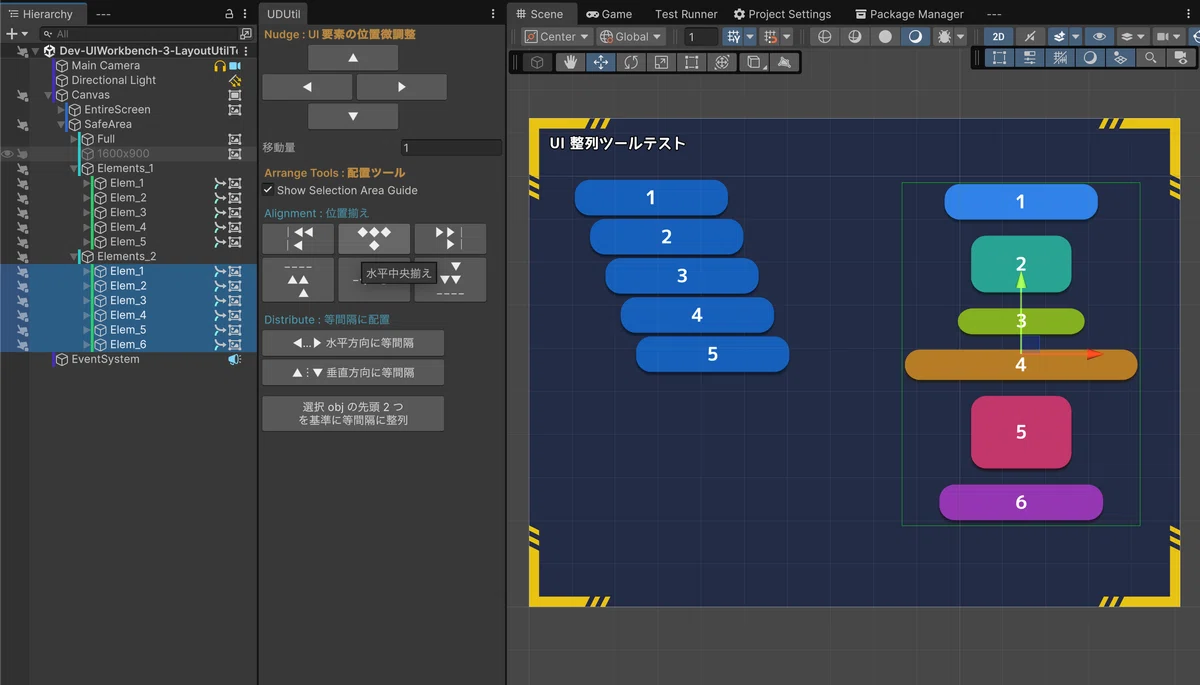Select EventSystem in hierarchy
The height and width of the screenshot is (685, 1200).
tap(105, 359)
